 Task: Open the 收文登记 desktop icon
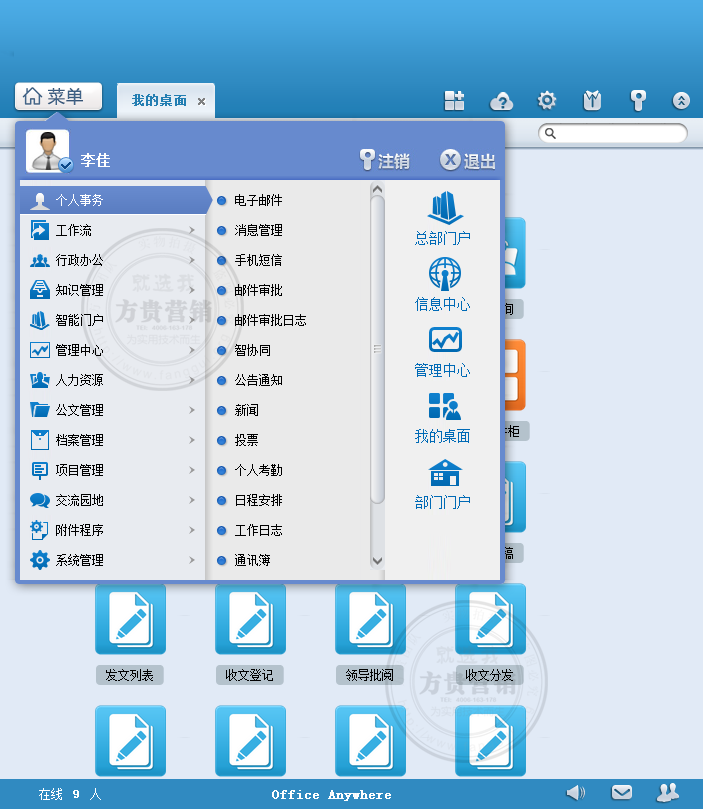[250, 619]
